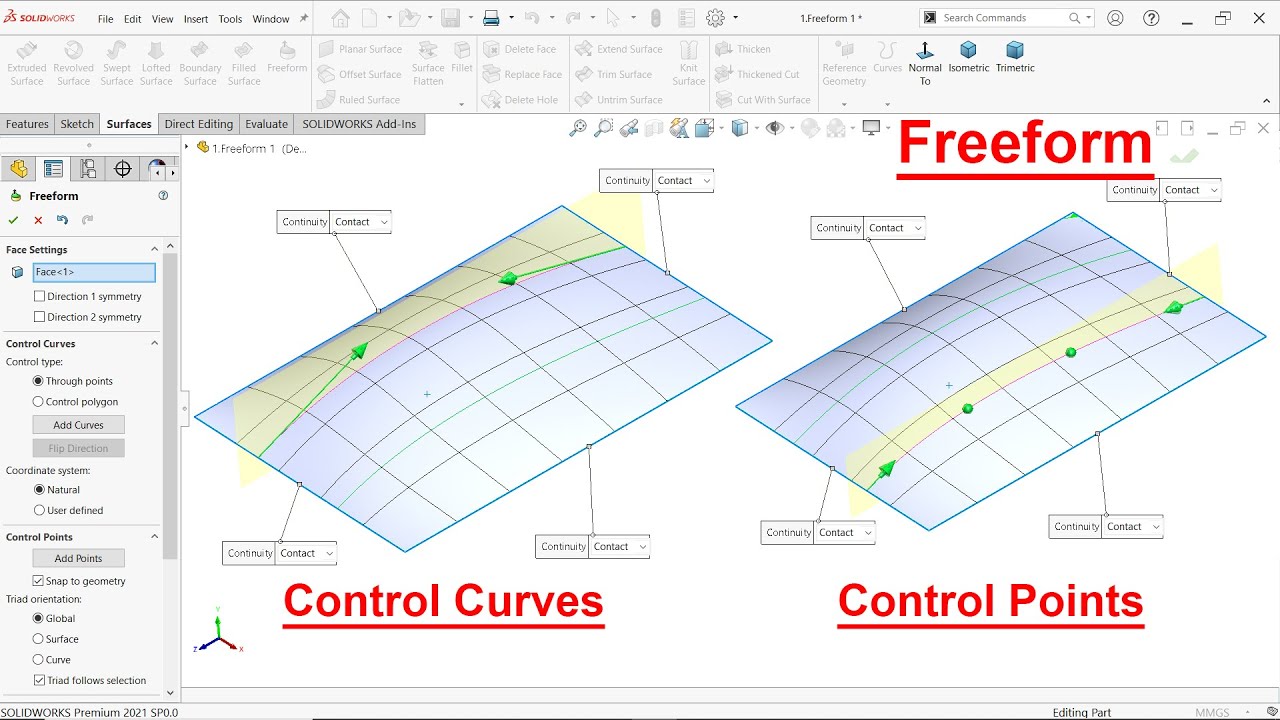Viewport: 1280px width, 720px height.
Task: Click the green OK checkmark in Freeform panel
Action: (x=13, y=220)
